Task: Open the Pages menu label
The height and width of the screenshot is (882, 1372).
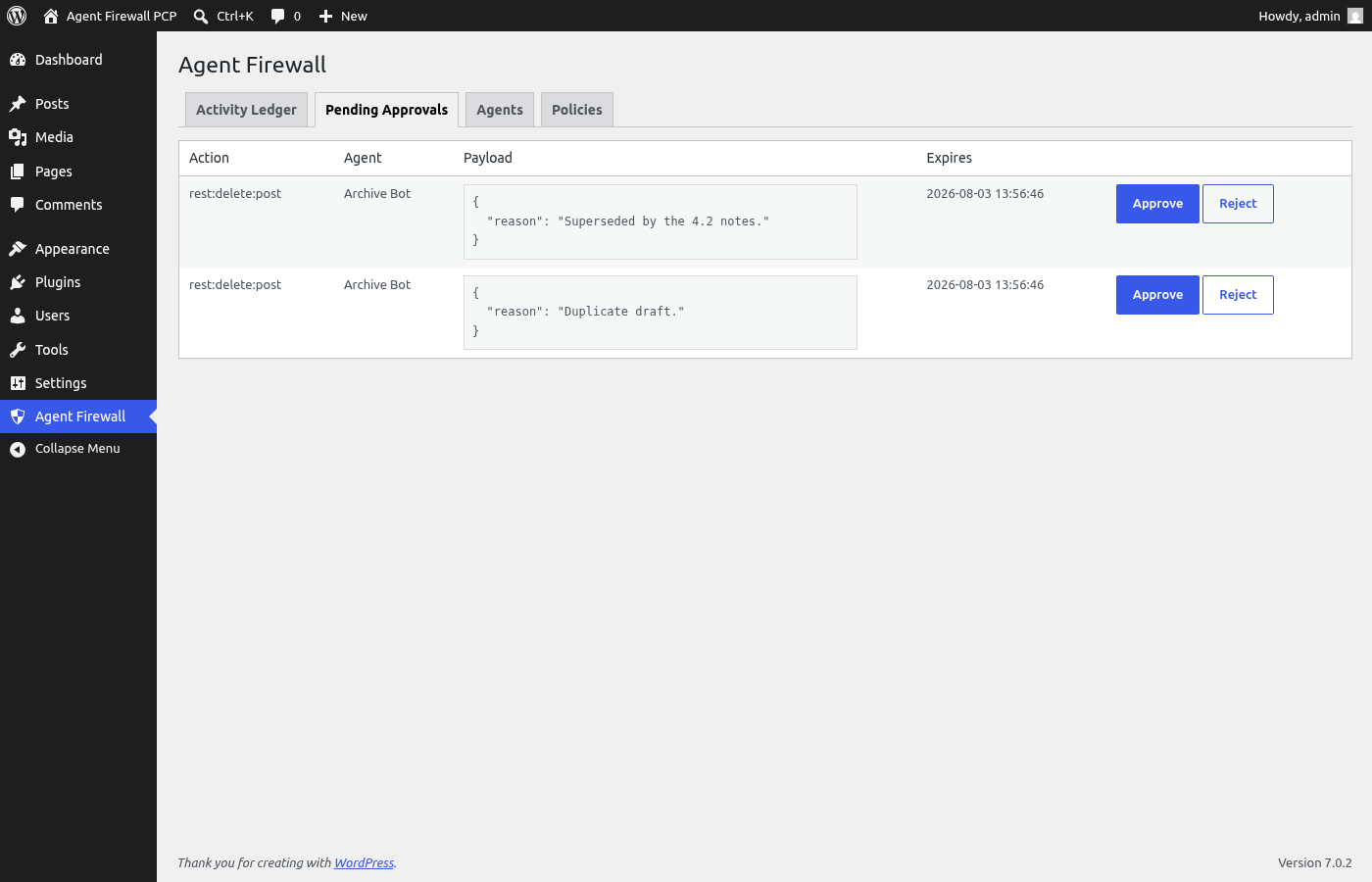Action: [x=54, y=171]
